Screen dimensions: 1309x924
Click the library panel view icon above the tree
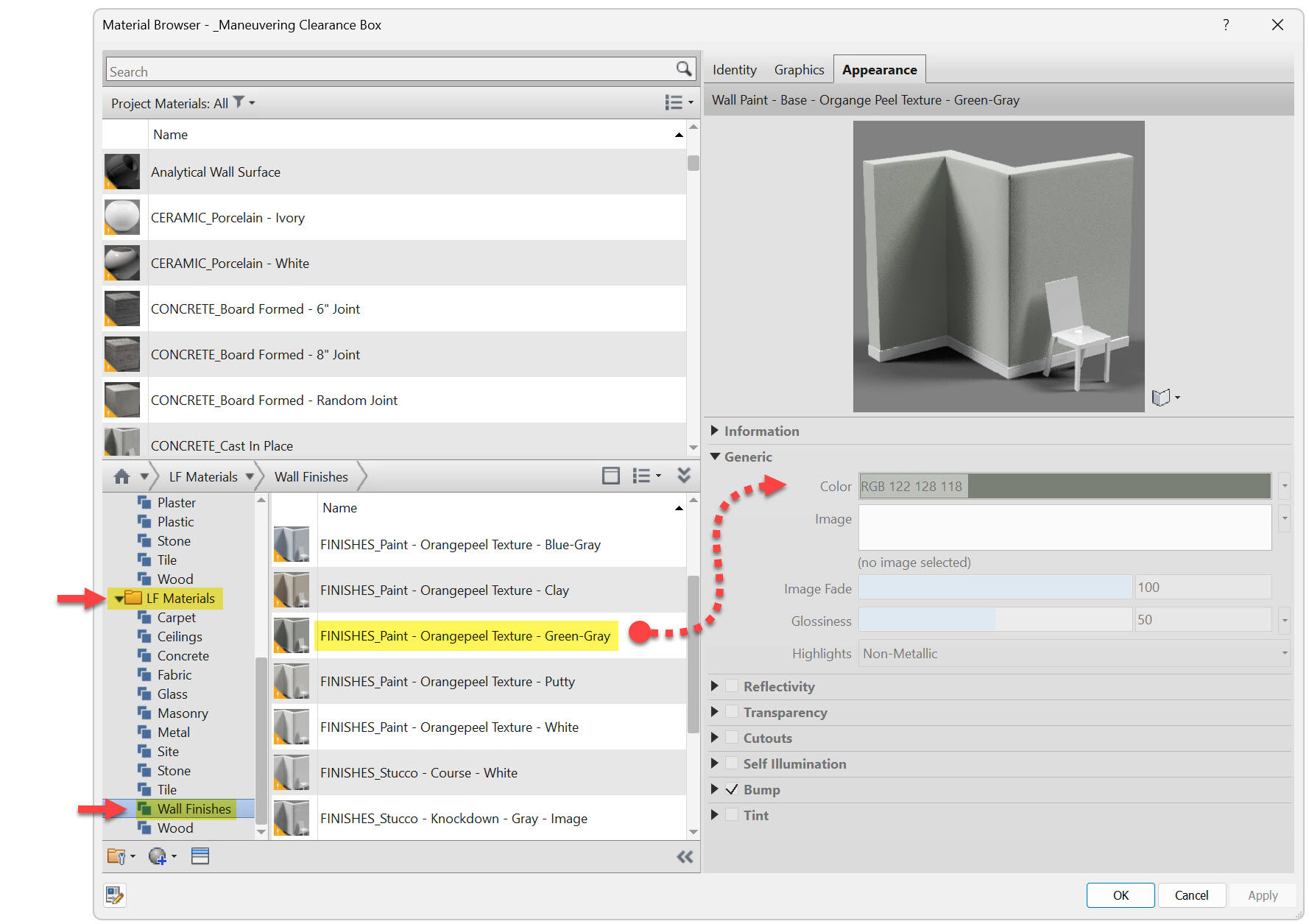pos(611,476)
